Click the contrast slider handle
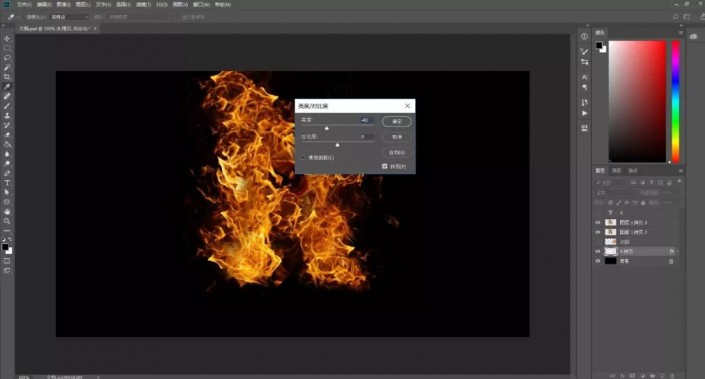Image resolution: width=705 pixels, height=379 pixels. coord(337,145)
